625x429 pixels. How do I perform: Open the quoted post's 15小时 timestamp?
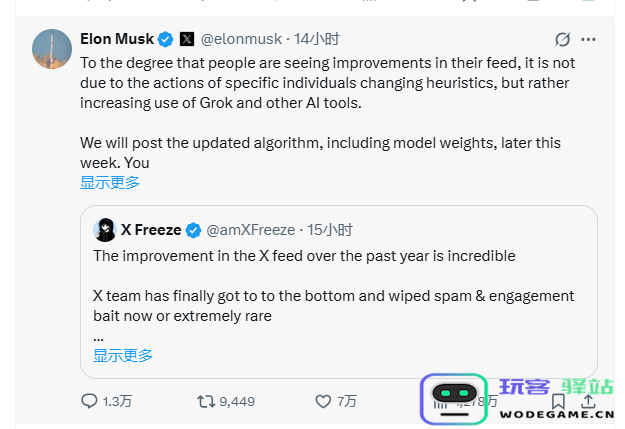point(330,230)
